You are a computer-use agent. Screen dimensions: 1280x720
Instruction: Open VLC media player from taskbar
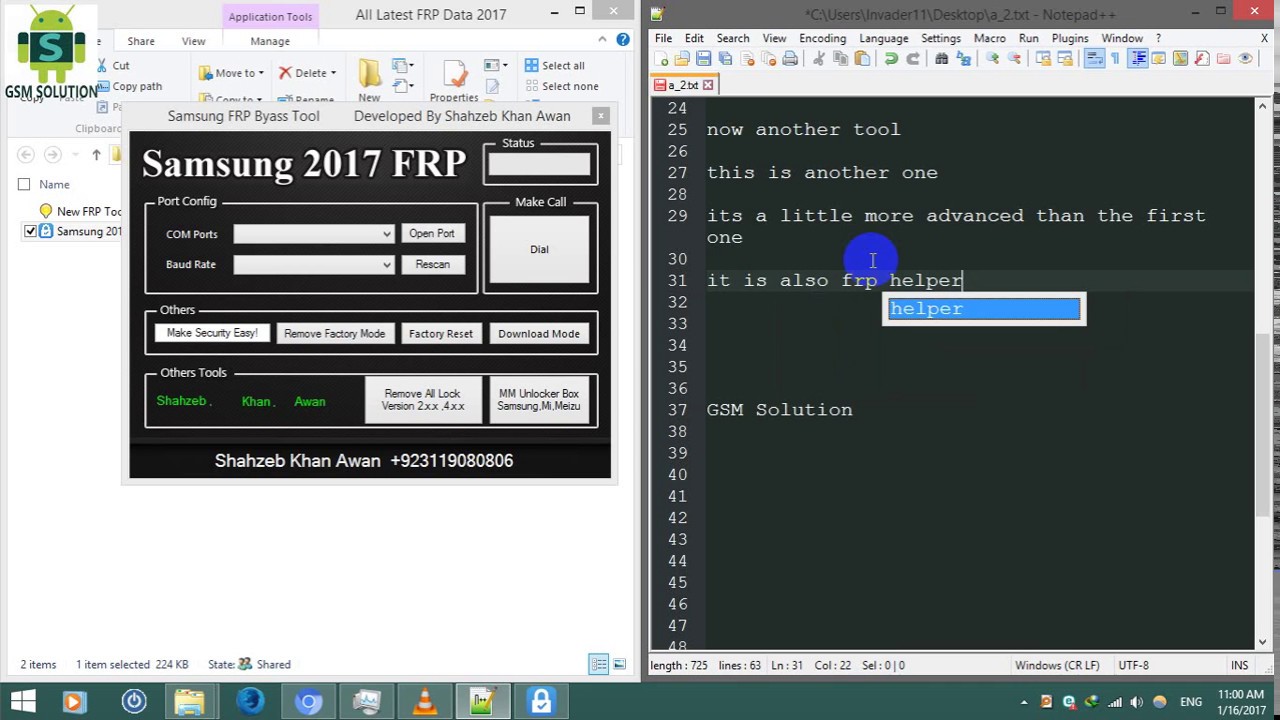click(425, 701)
